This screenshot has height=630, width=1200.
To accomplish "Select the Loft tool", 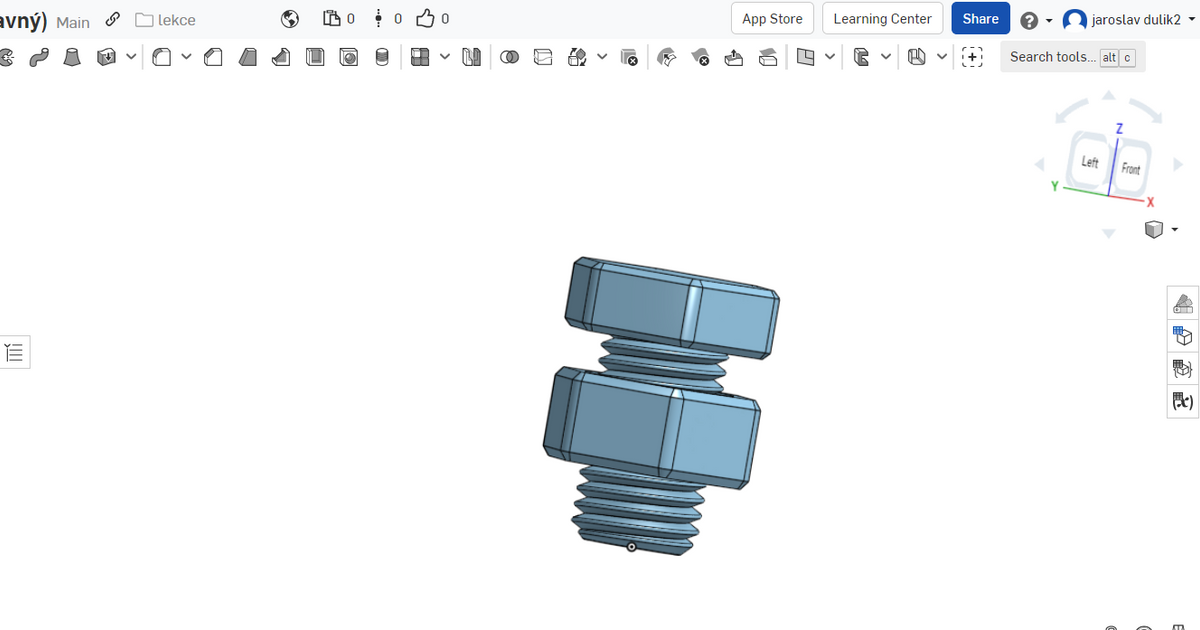I will click(71, 57).
